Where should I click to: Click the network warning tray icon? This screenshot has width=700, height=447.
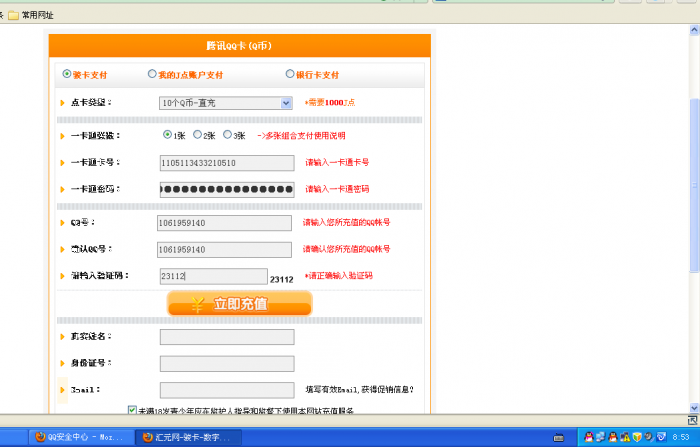tap(625, 437)
